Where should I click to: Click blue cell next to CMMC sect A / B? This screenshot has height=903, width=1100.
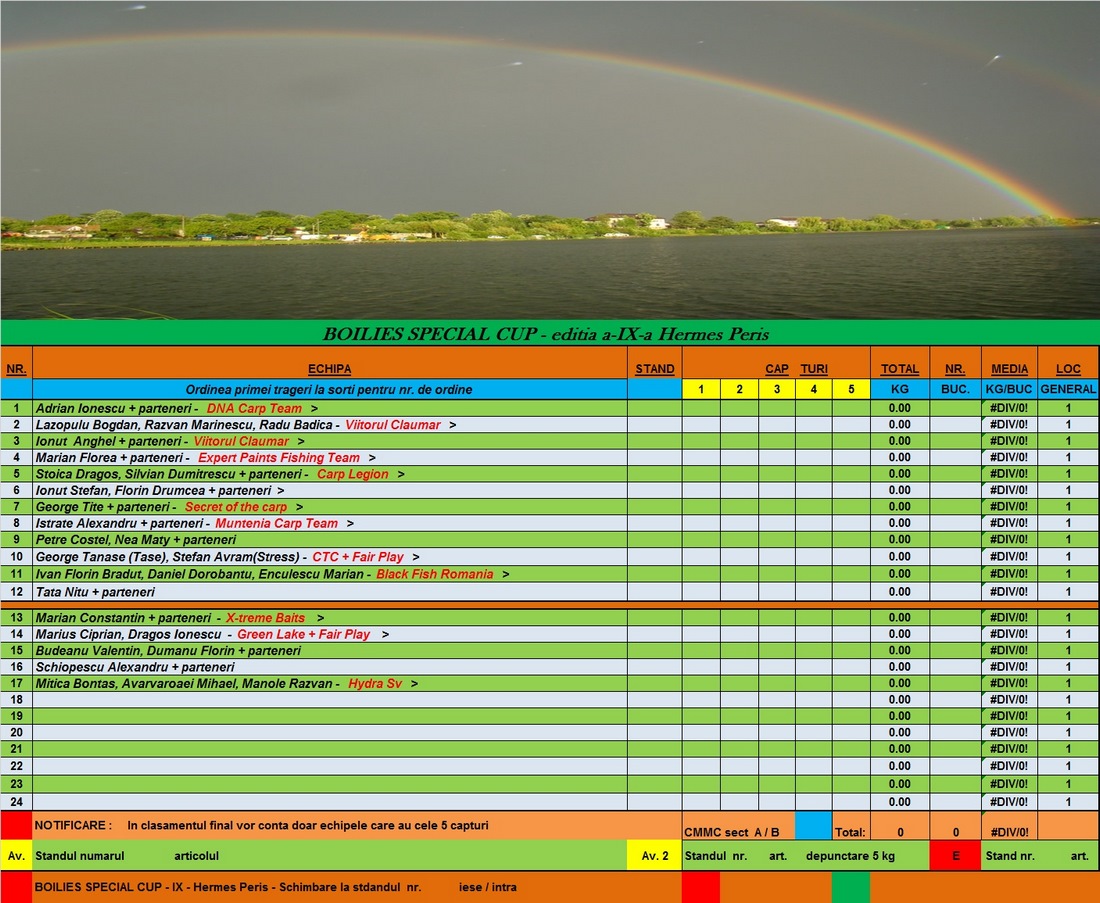coord(813,827)
